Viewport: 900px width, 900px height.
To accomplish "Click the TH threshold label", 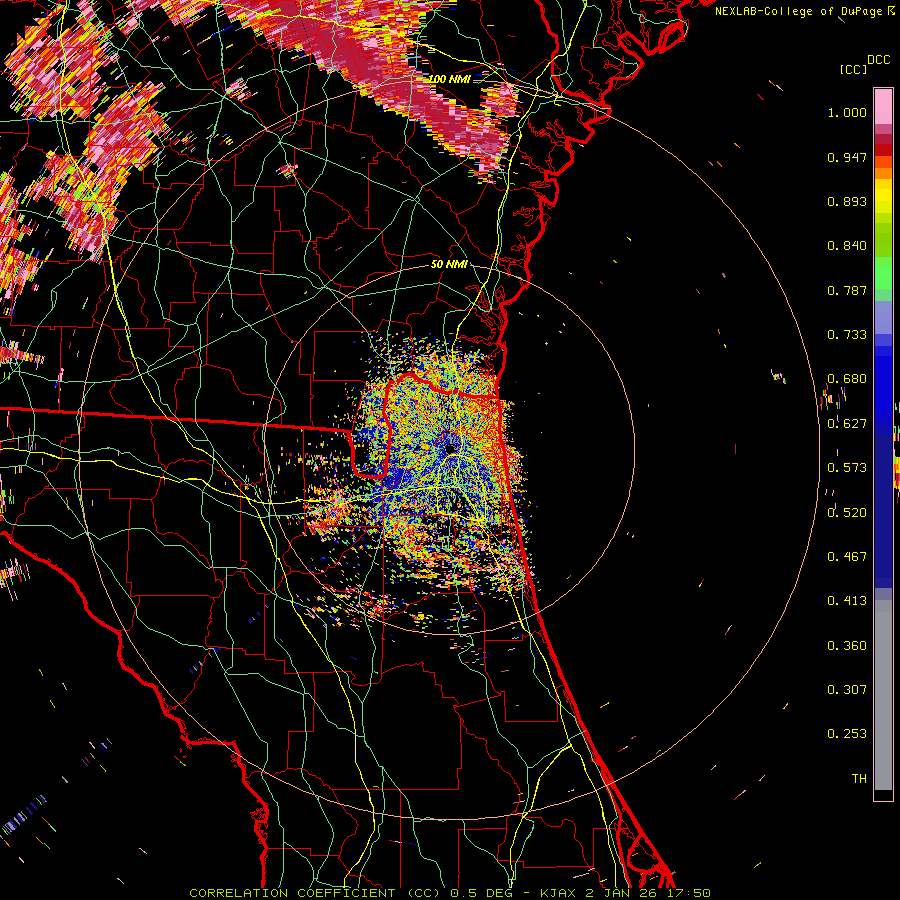I will [859, 778].
